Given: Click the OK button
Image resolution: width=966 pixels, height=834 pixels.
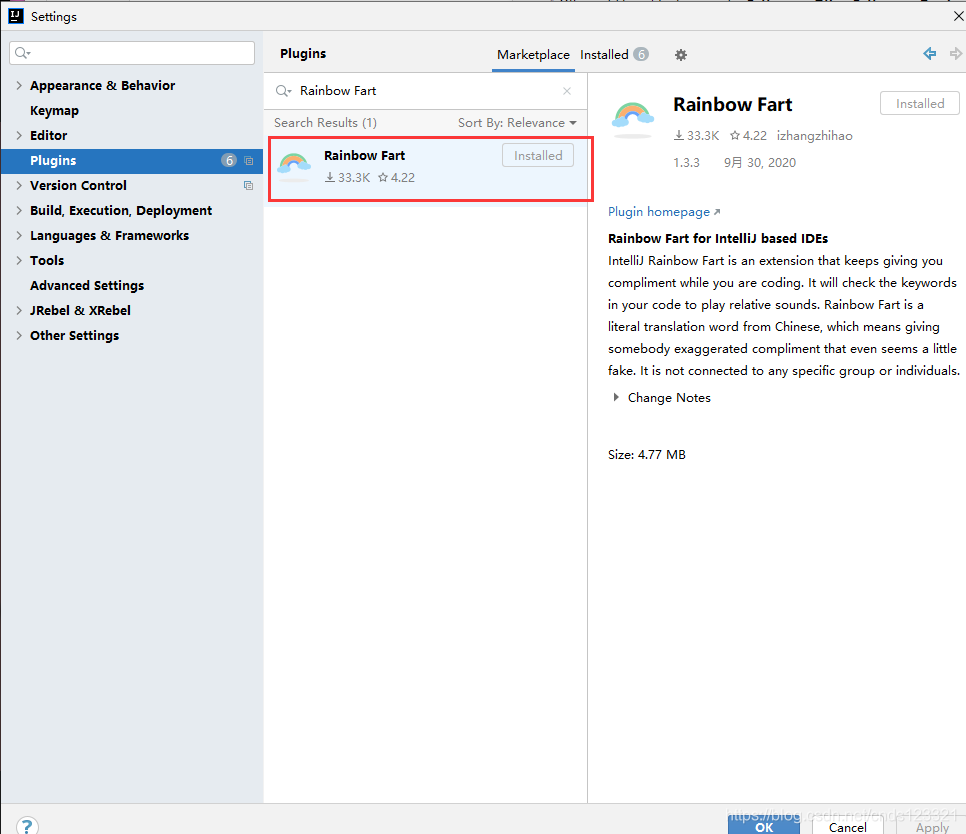Looking at the screenshot, I should tap(764, 825).
